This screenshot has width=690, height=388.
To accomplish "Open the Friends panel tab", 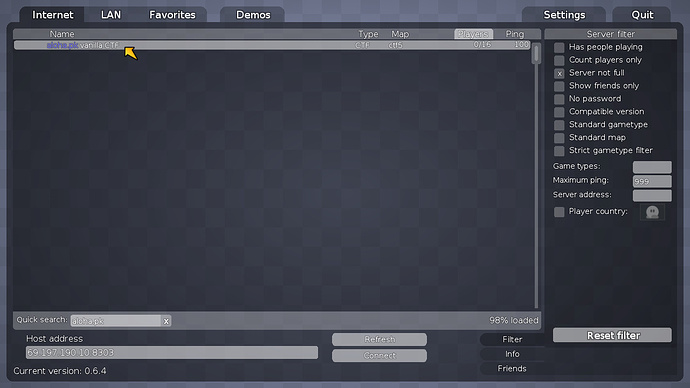I will (512, 368).
